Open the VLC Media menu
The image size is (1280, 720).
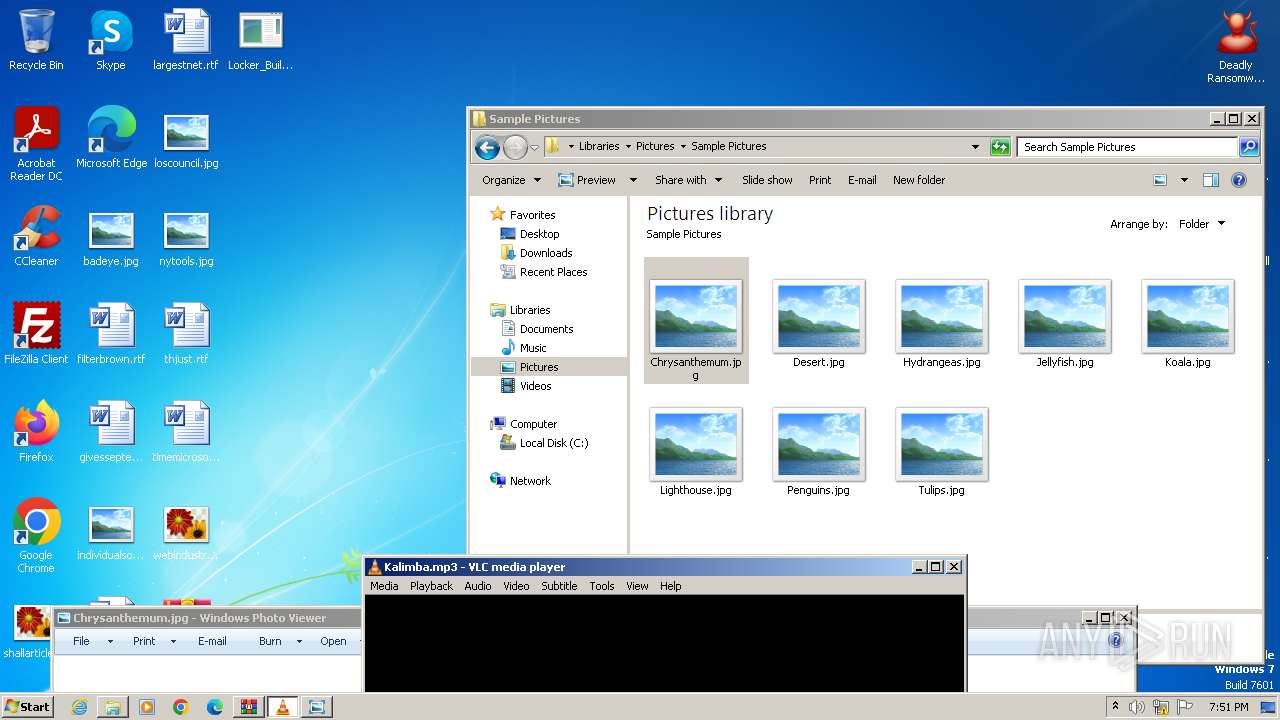[384, 586]
